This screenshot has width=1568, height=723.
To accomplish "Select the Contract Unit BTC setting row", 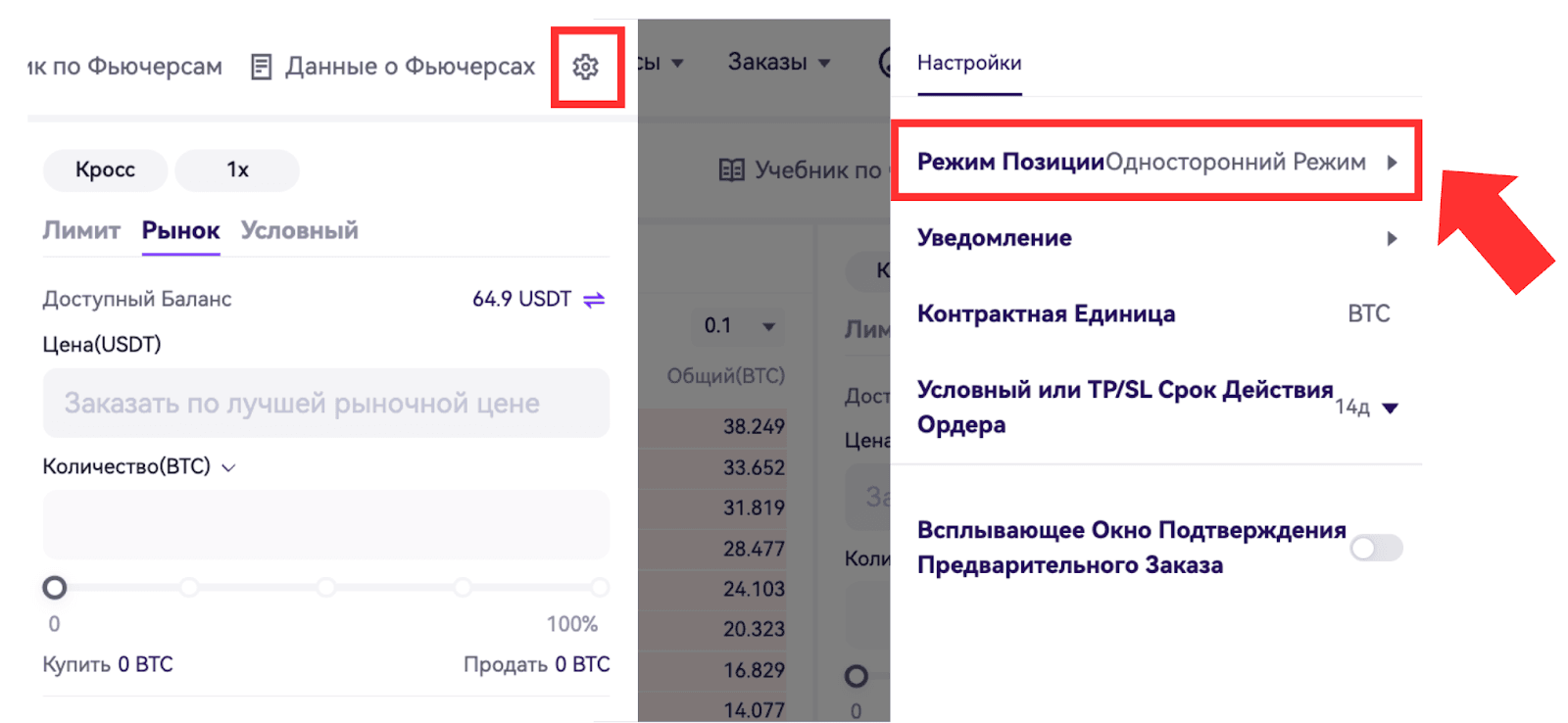I will 1154,314.
